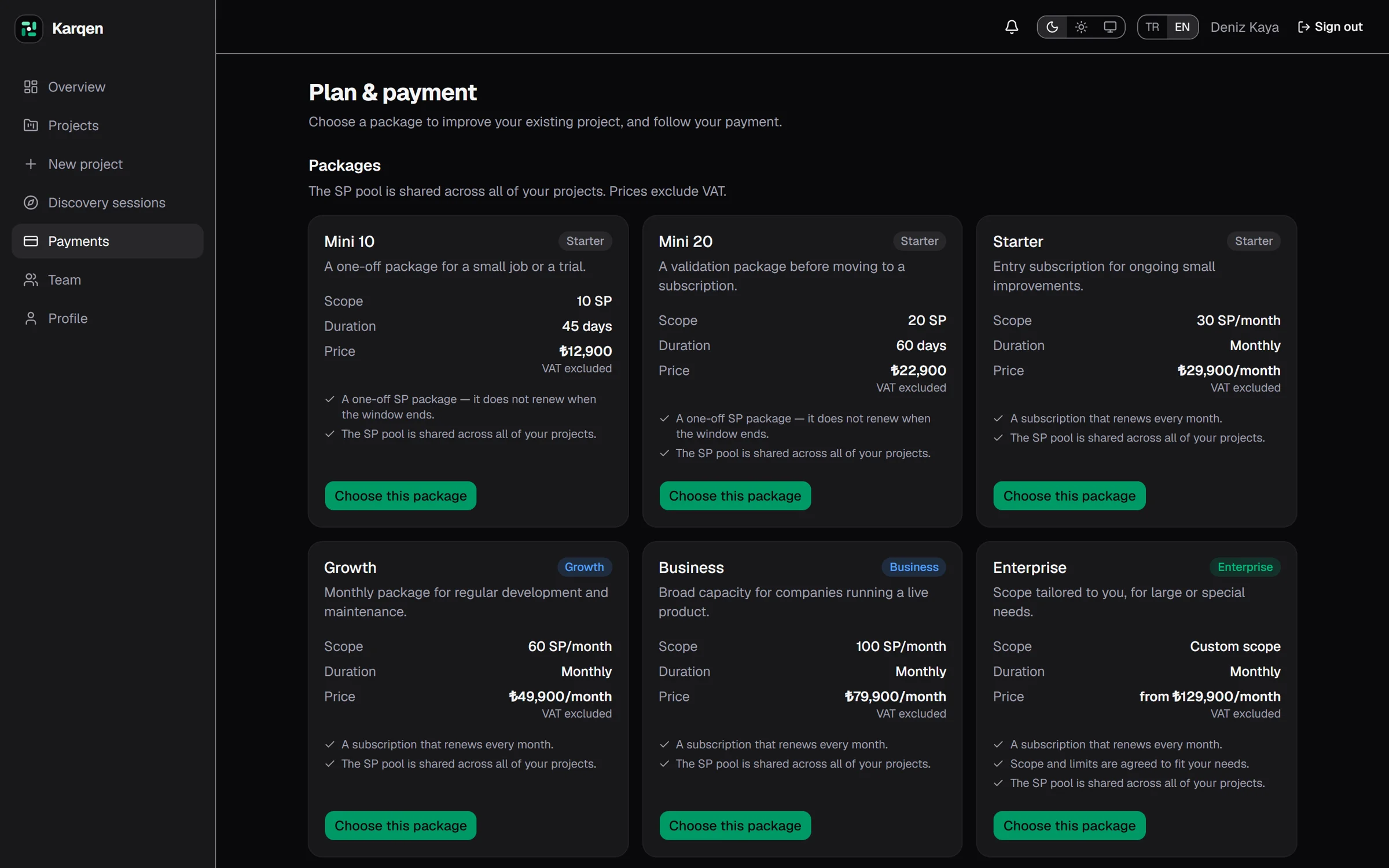The image size is (1389, 868).
Task: Click the Team people icon
Action: tap(31, 279)
